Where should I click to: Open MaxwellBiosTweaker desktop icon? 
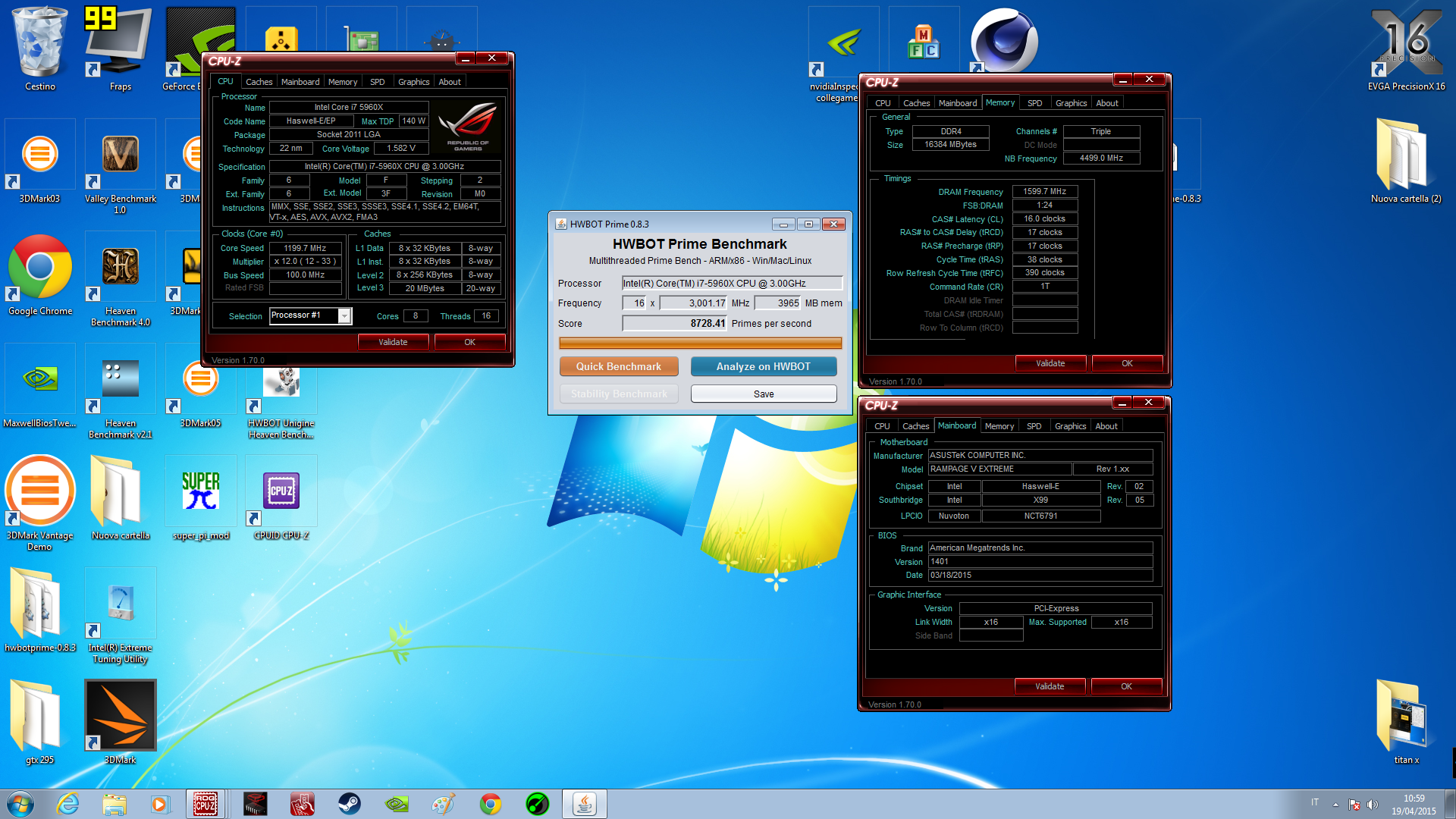[x=39, y=387]
